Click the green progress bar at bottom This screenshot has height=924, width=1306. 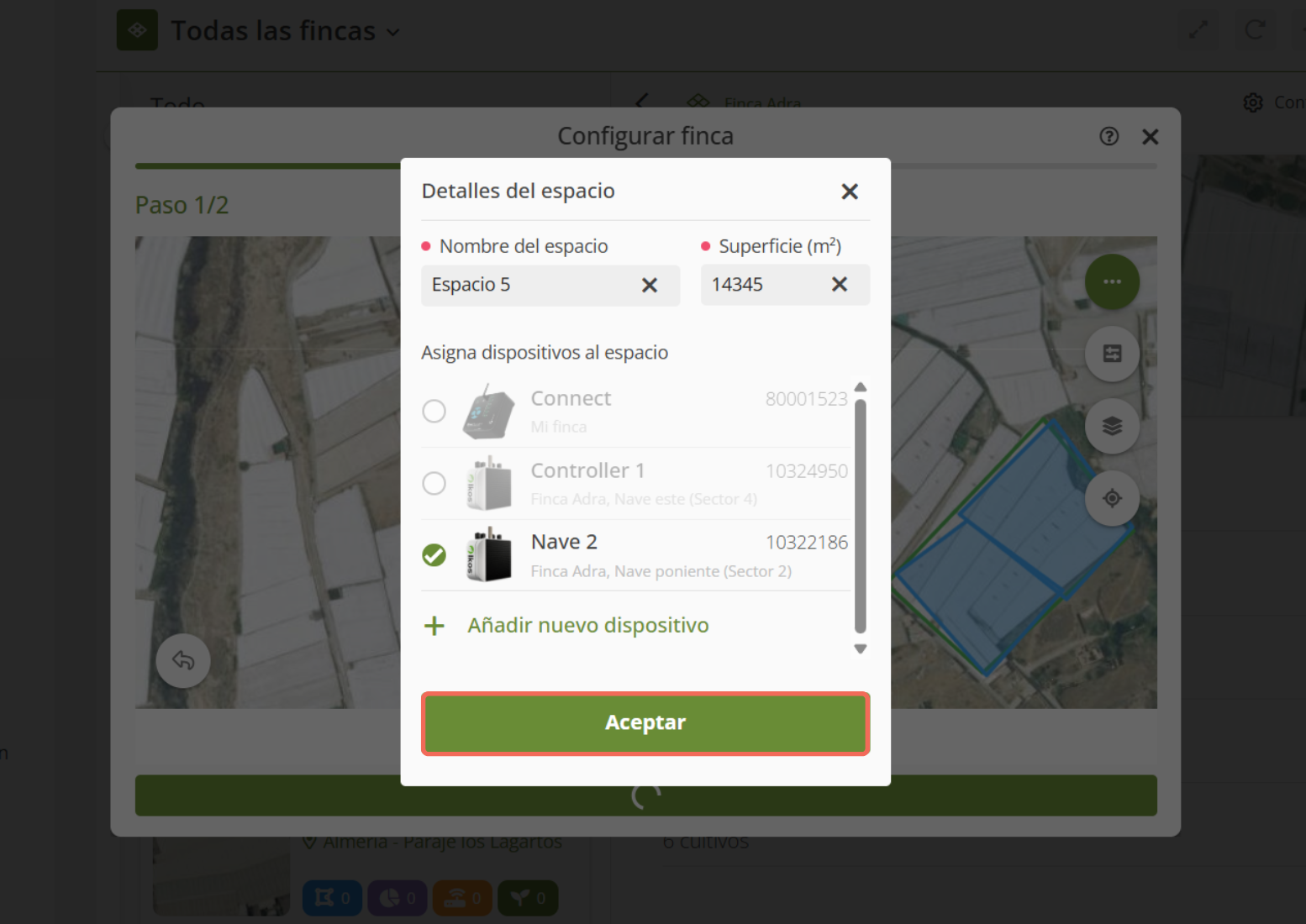(645, 795)
